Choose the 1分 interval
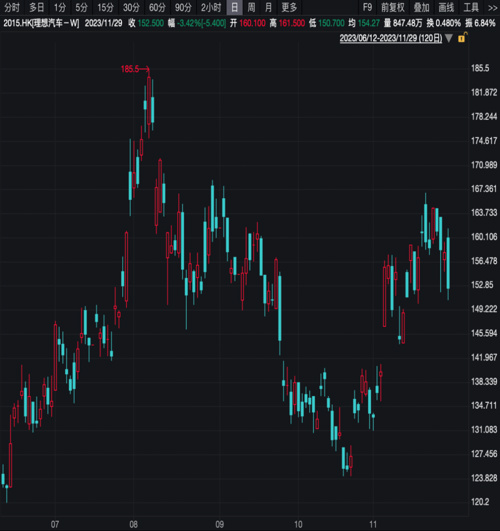The height and width of the screenshot is (531, 500). point(60,7)
